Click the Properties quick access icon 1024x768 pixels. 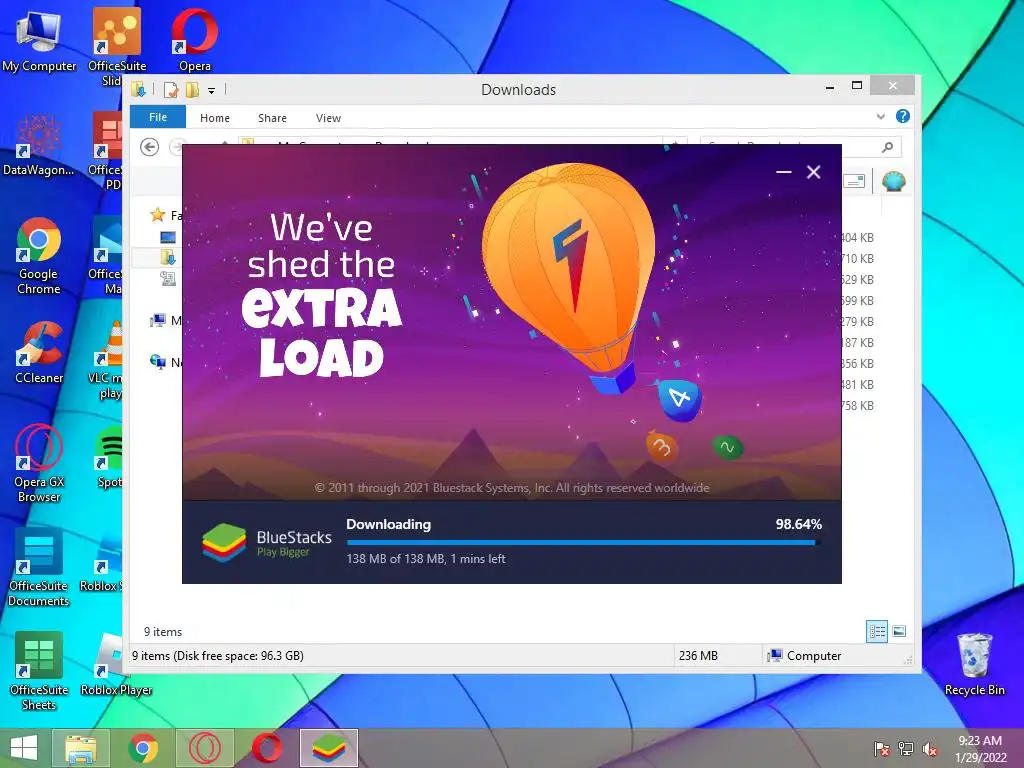(171, 89)
